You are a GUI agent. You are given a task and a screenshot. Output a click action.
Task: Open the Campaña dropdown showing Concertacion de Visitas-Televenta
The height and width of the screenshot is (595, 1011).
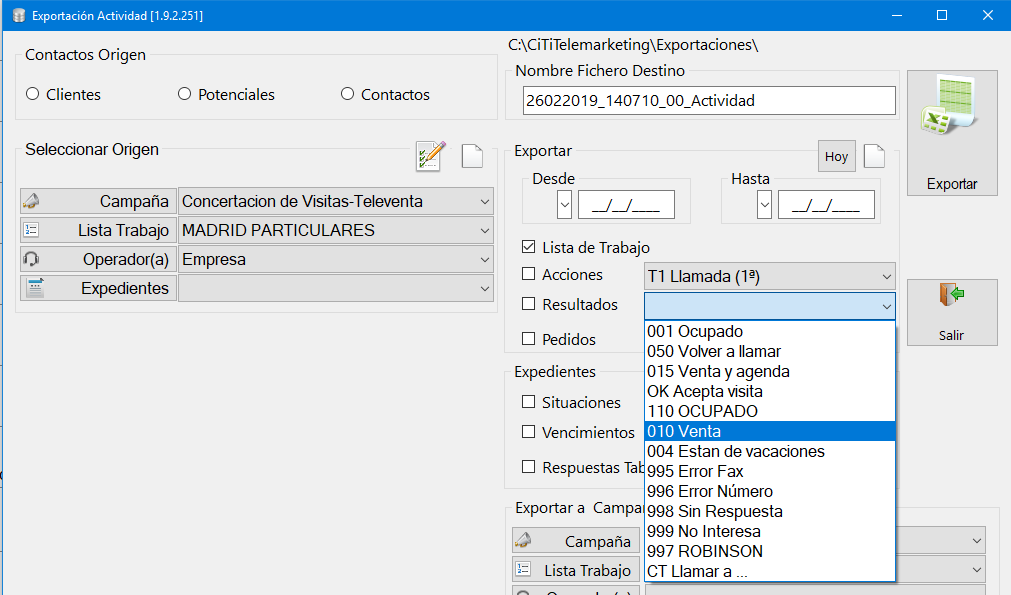336,201
